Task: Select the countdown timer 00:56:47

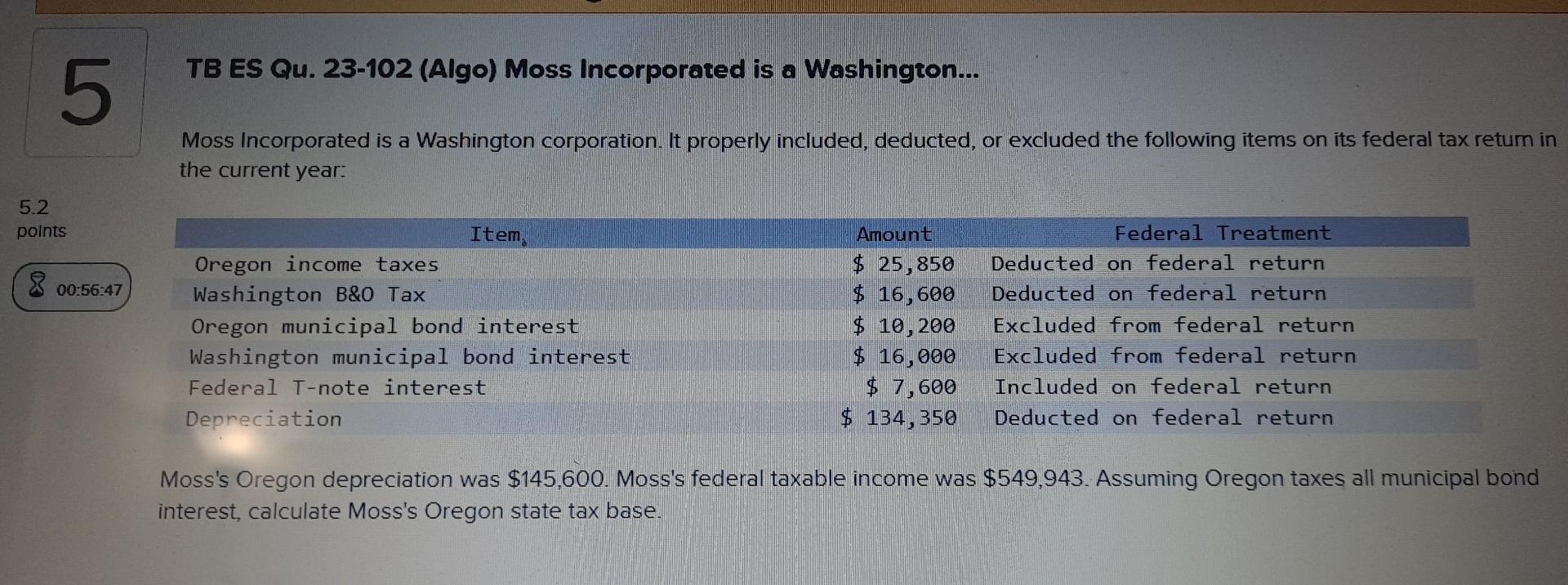Action: (x=89, y=288)
